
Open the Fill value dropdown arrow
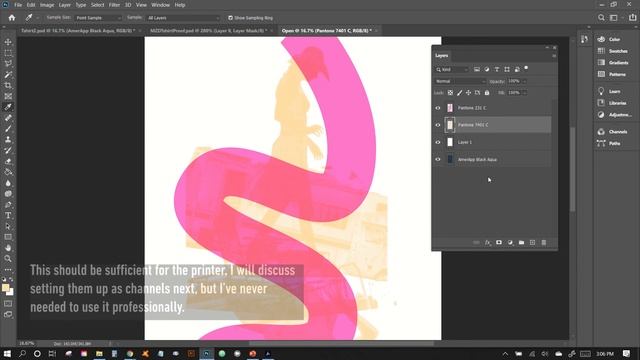[524, 93]
